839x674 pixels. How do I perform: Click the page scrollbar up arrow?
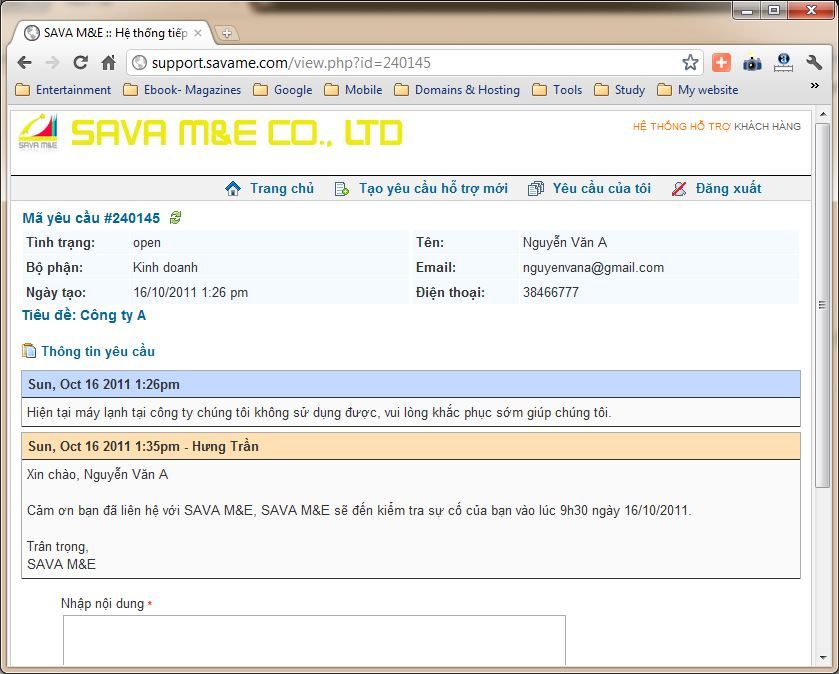point(823,114)
